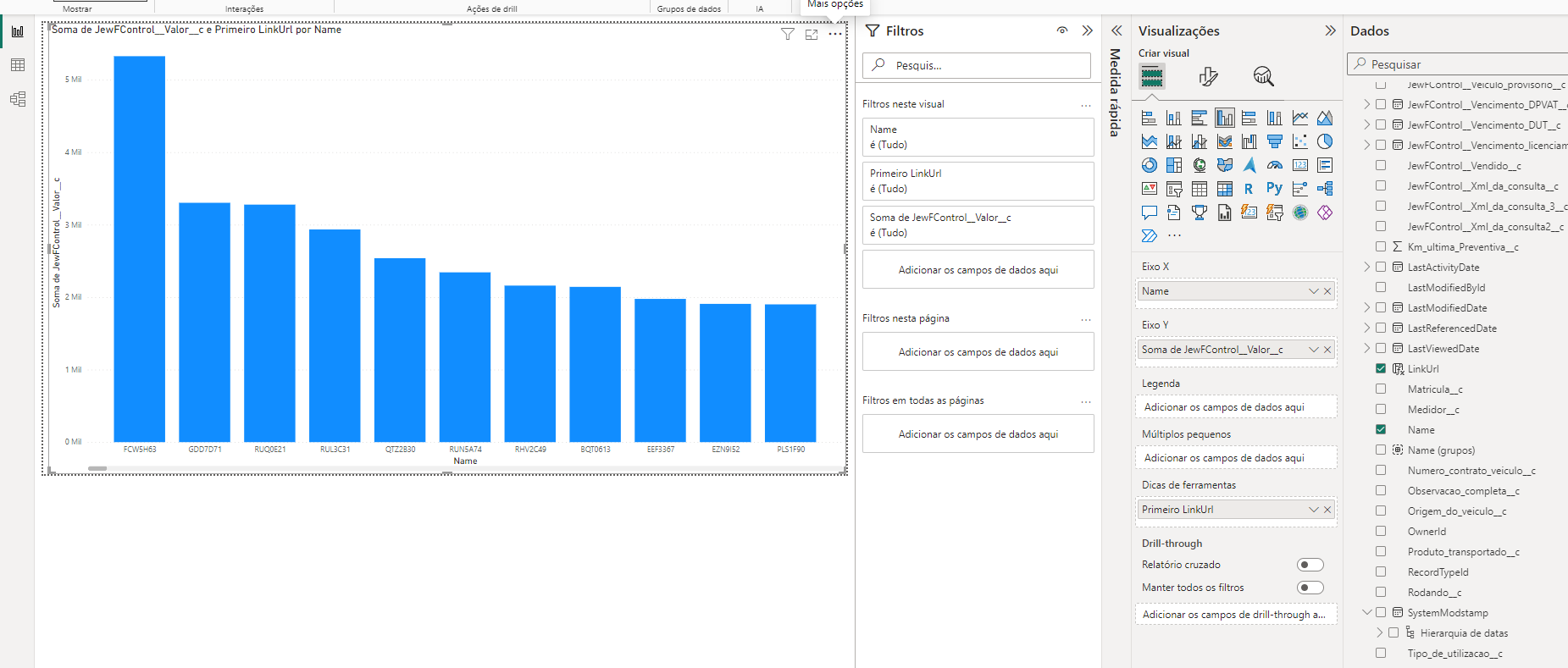
Task: Select the line chart visual
Action: 1300,118
